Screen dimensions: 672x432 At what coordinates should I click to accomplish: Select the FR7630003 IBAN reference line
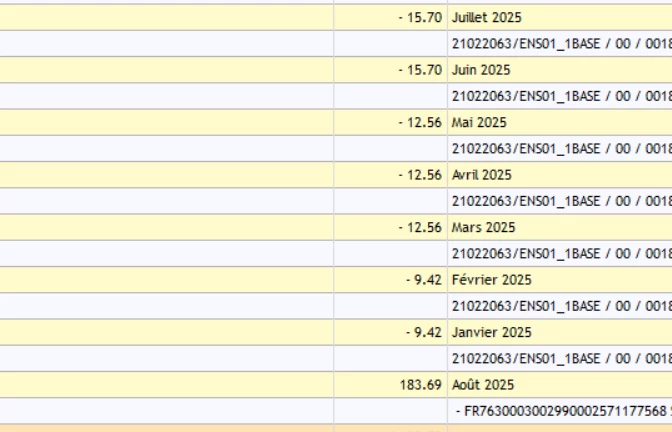(564, 411)
